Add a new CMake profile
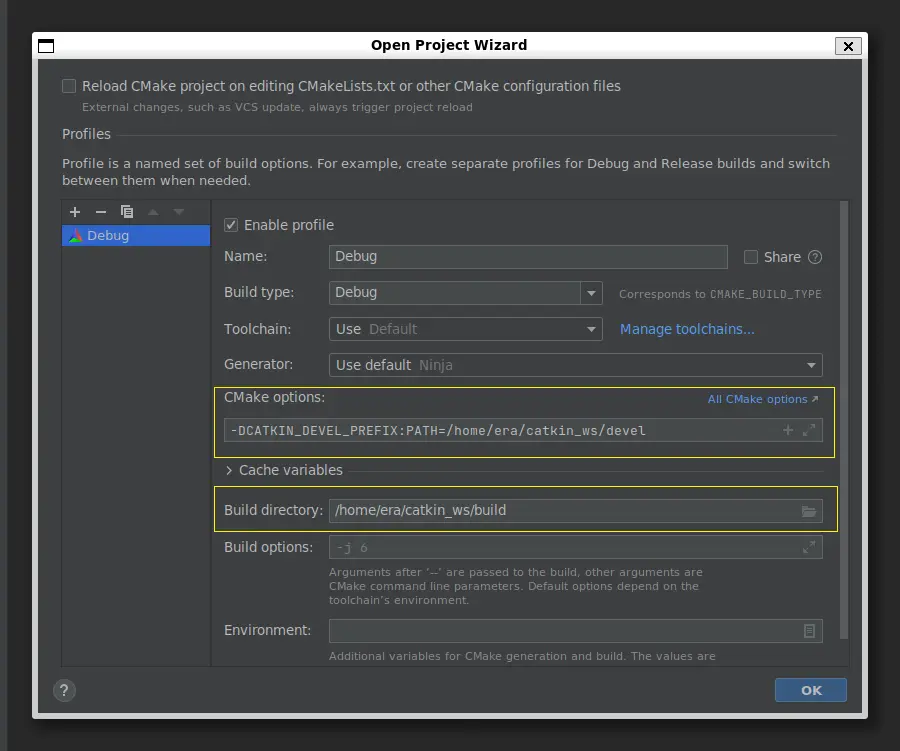Viewport: 900px width, 751px height. click(x=75, y=212)
